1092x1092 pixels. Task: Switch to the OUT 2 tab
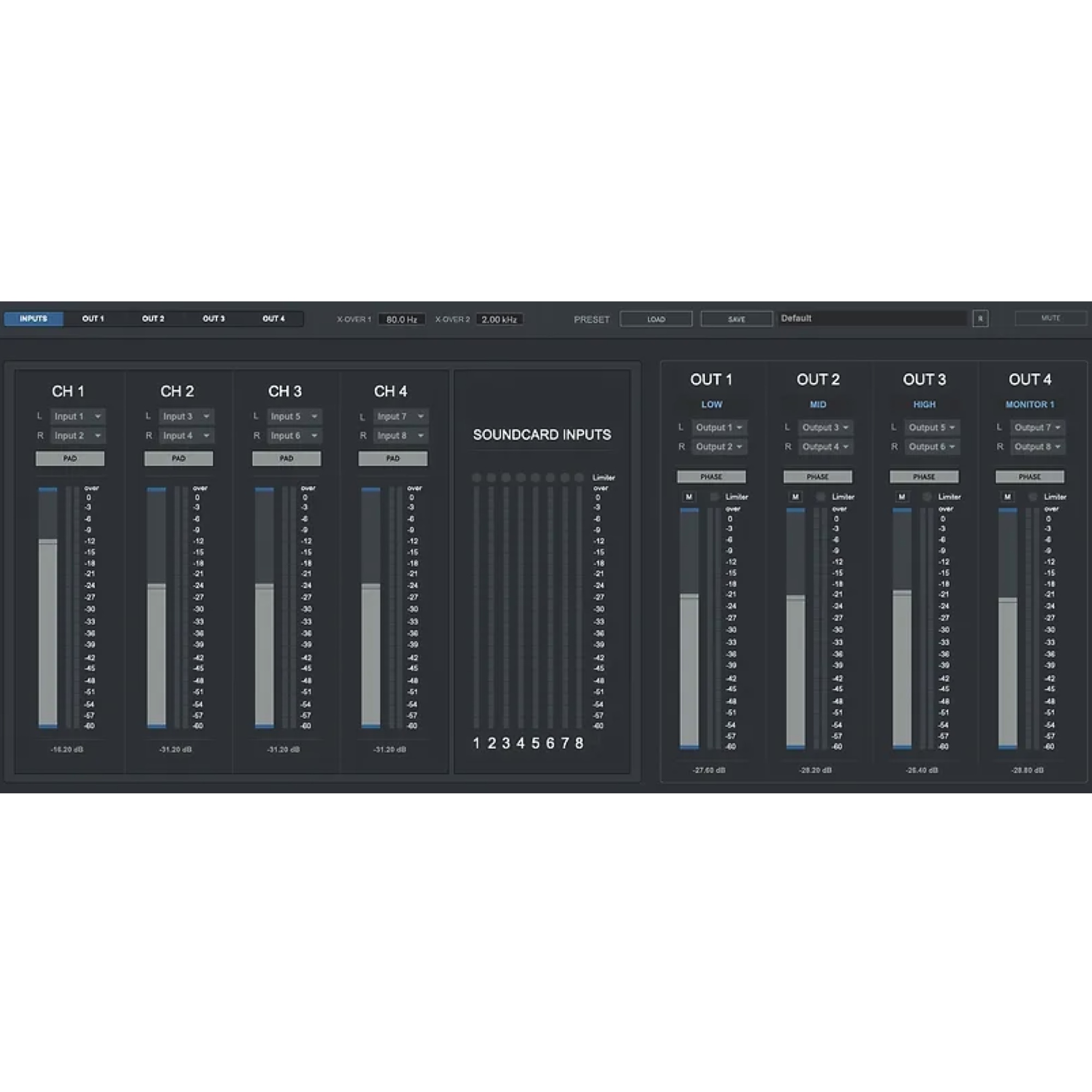(x=153, y=319)
